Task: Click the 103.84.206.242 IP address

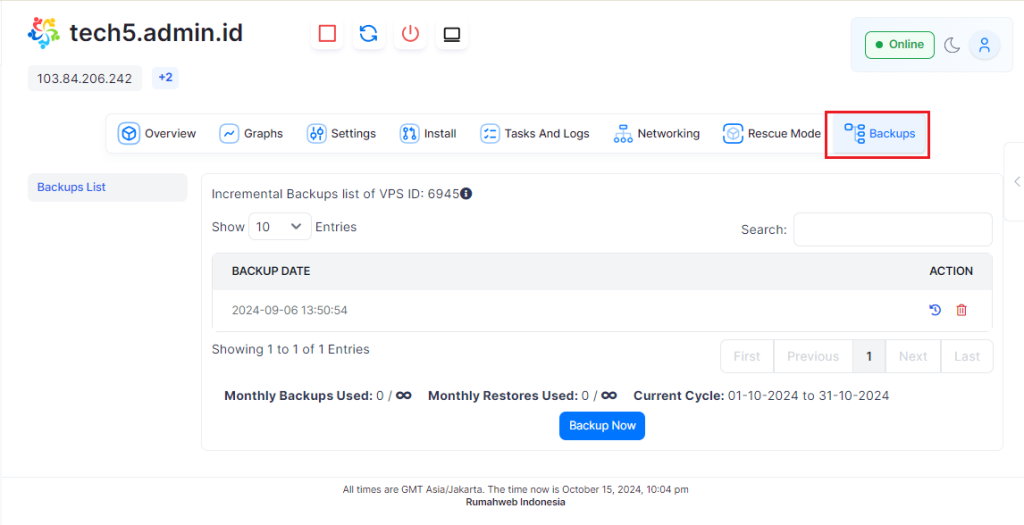Action: click(x=84, y=78)
